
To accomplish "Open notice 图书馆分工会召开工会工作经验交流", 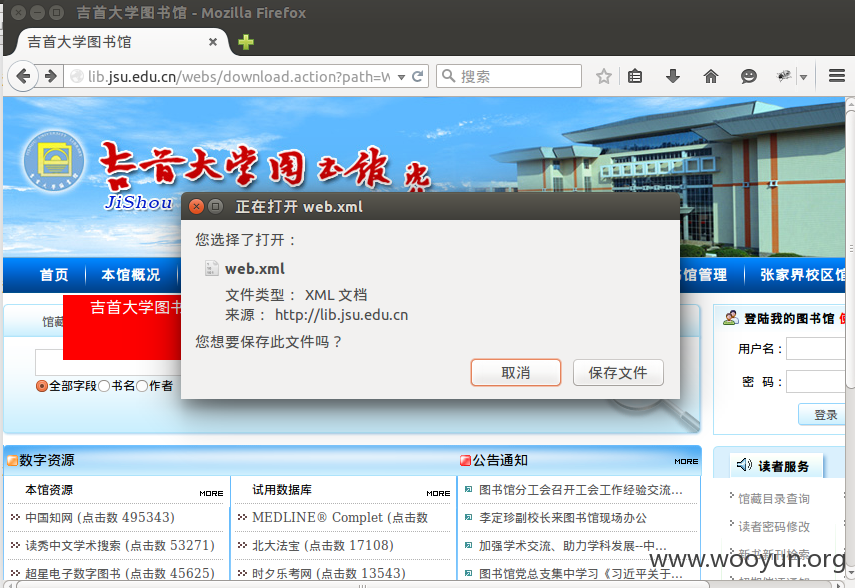I will (580, 490).
